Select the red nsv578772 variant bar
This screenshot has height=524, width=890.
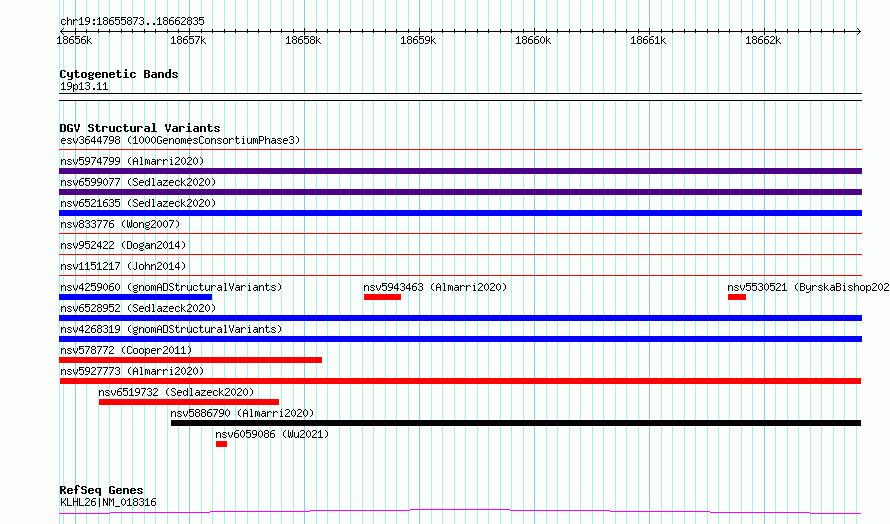tap(191, 360)
